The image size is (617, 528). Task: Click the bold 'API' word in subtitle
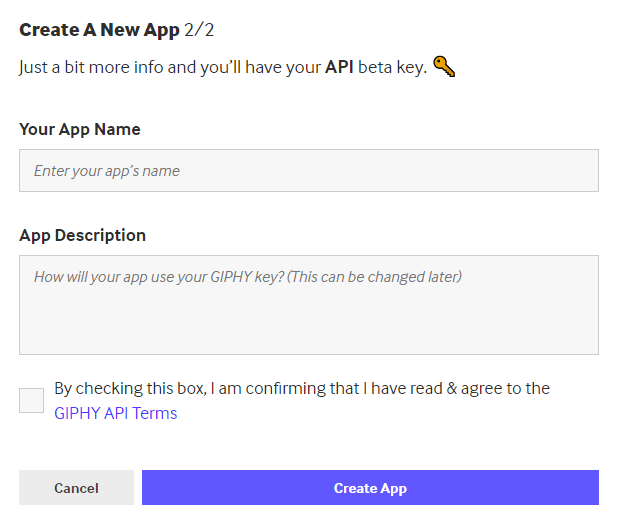[341, 68]
